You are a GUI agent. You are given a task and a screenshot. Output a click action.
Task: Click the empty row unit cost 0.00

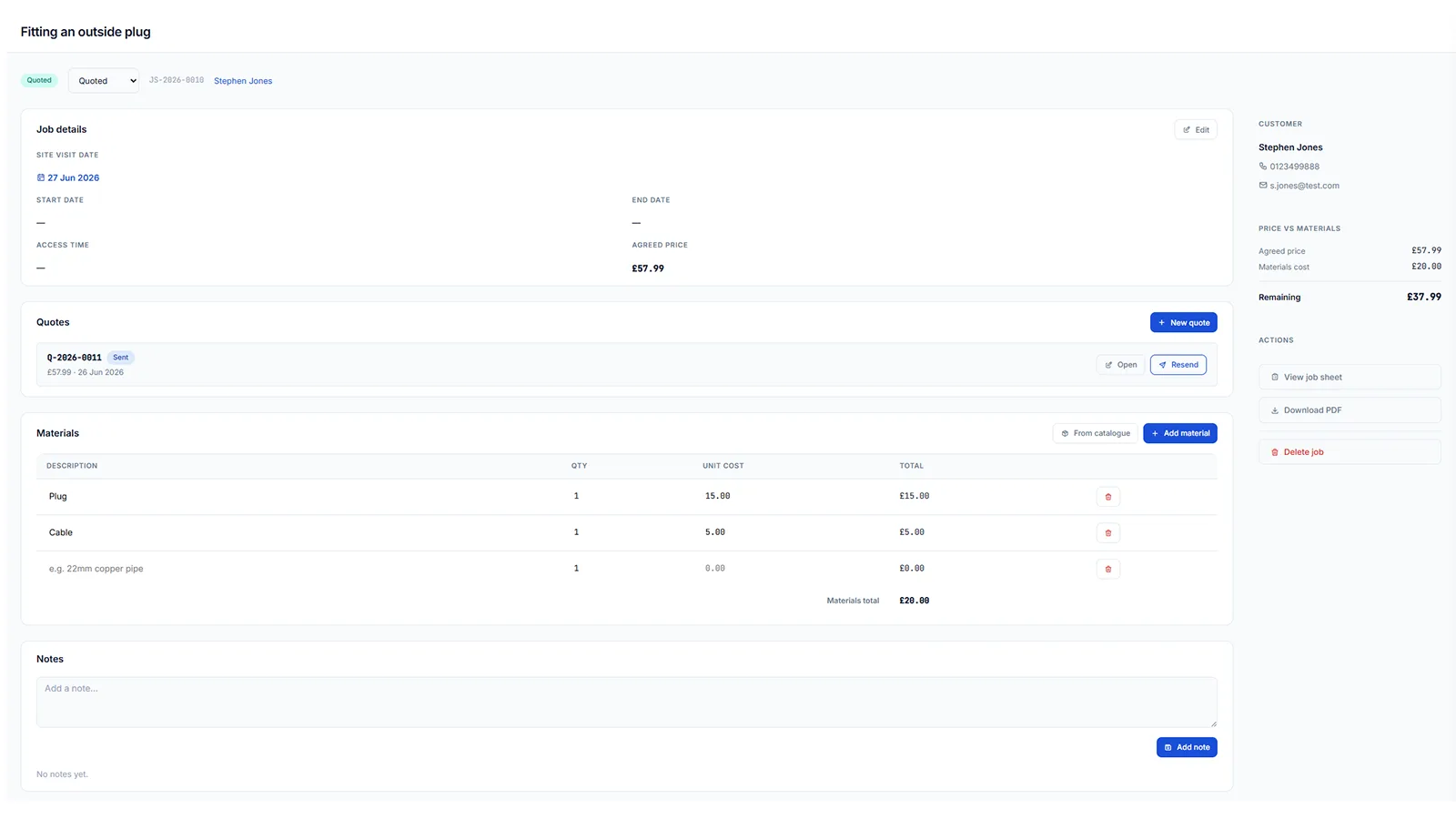pos(715,568)
